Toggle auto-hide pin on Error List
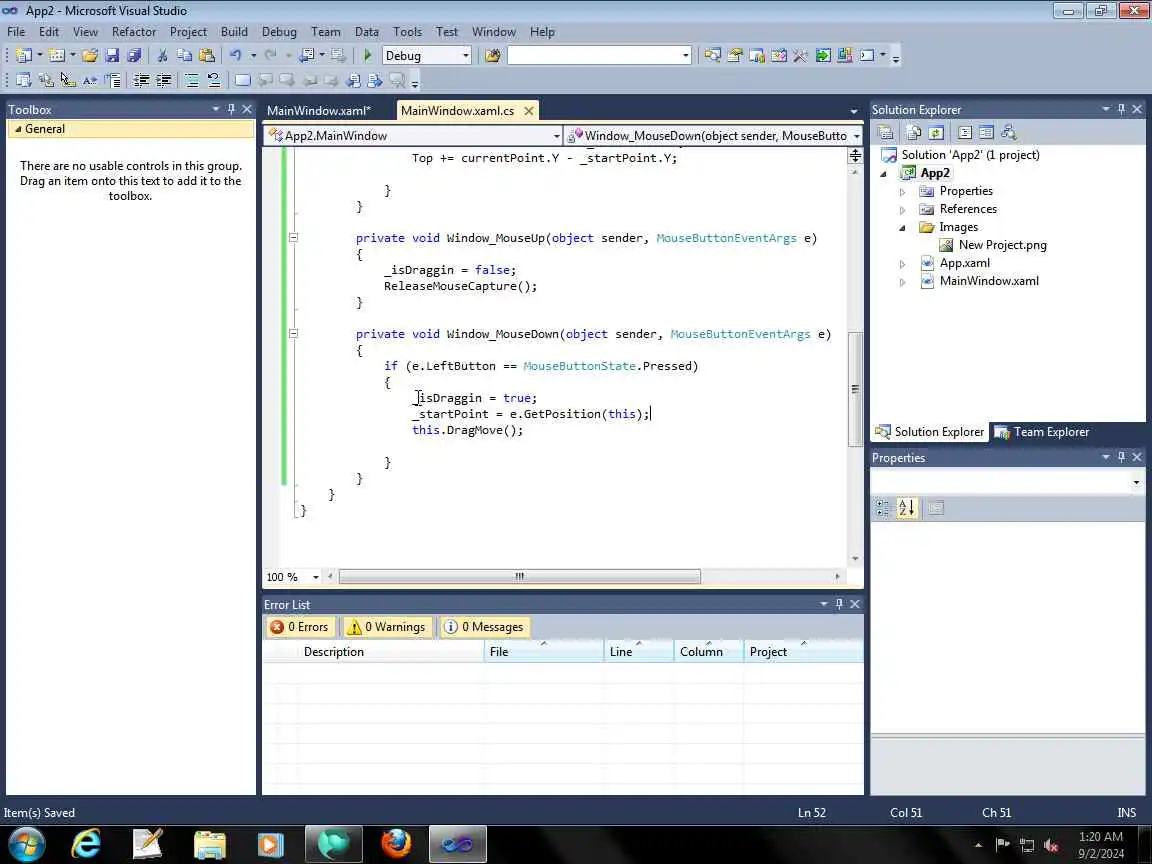Screen dimensions: 1152x864 [x=839, y=604]
